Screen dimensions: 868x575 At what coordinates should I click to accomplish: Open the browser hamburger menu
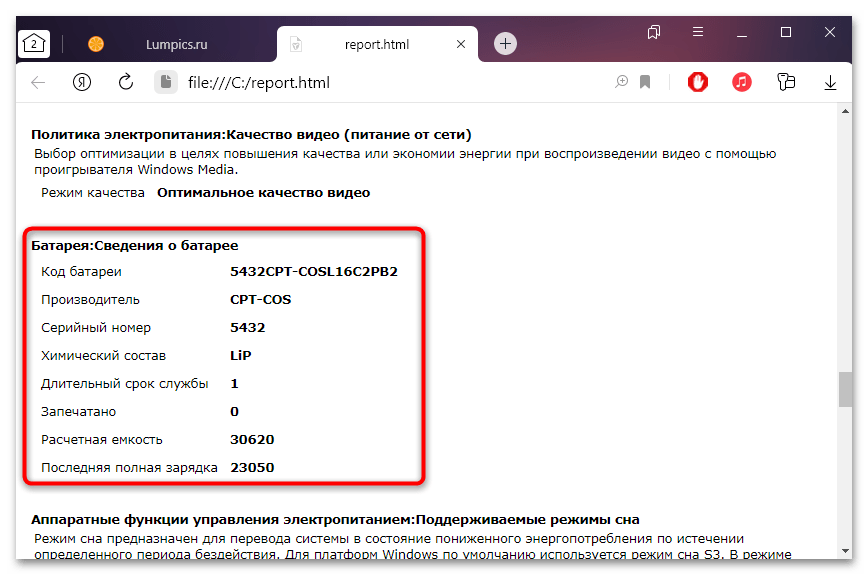698,32
